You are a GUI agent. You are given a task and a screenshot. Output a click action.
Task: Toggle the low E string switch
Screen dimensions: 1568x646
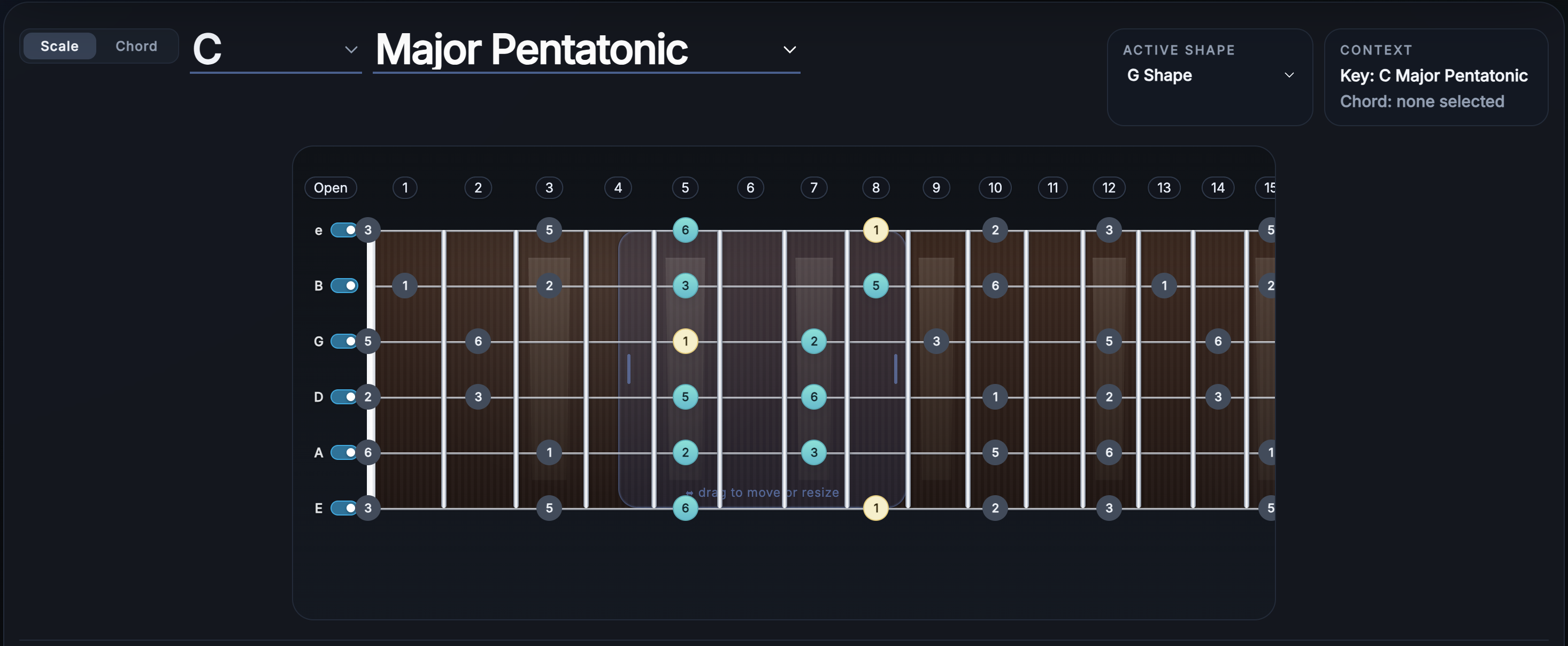point(344,508)
